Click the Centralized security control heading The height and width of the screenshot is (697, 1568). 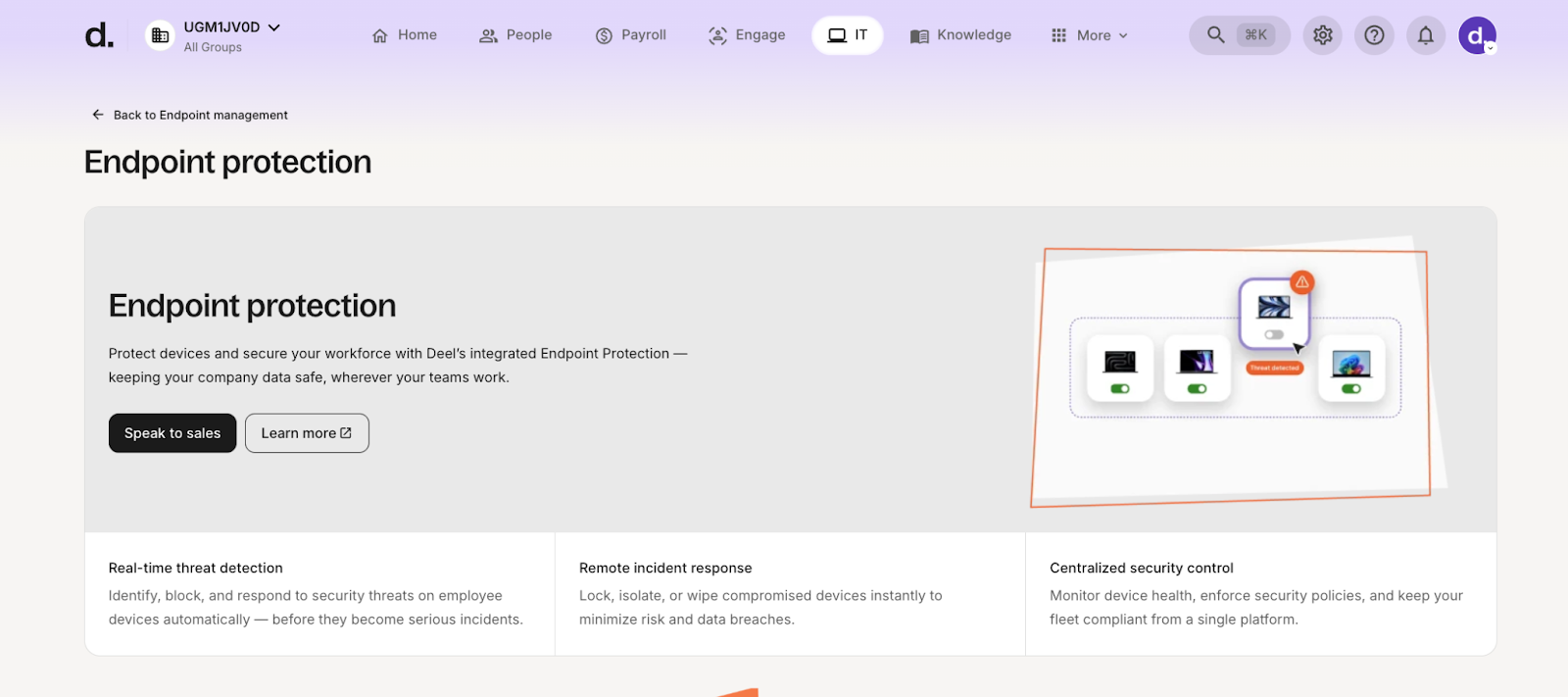(1142, 568)
